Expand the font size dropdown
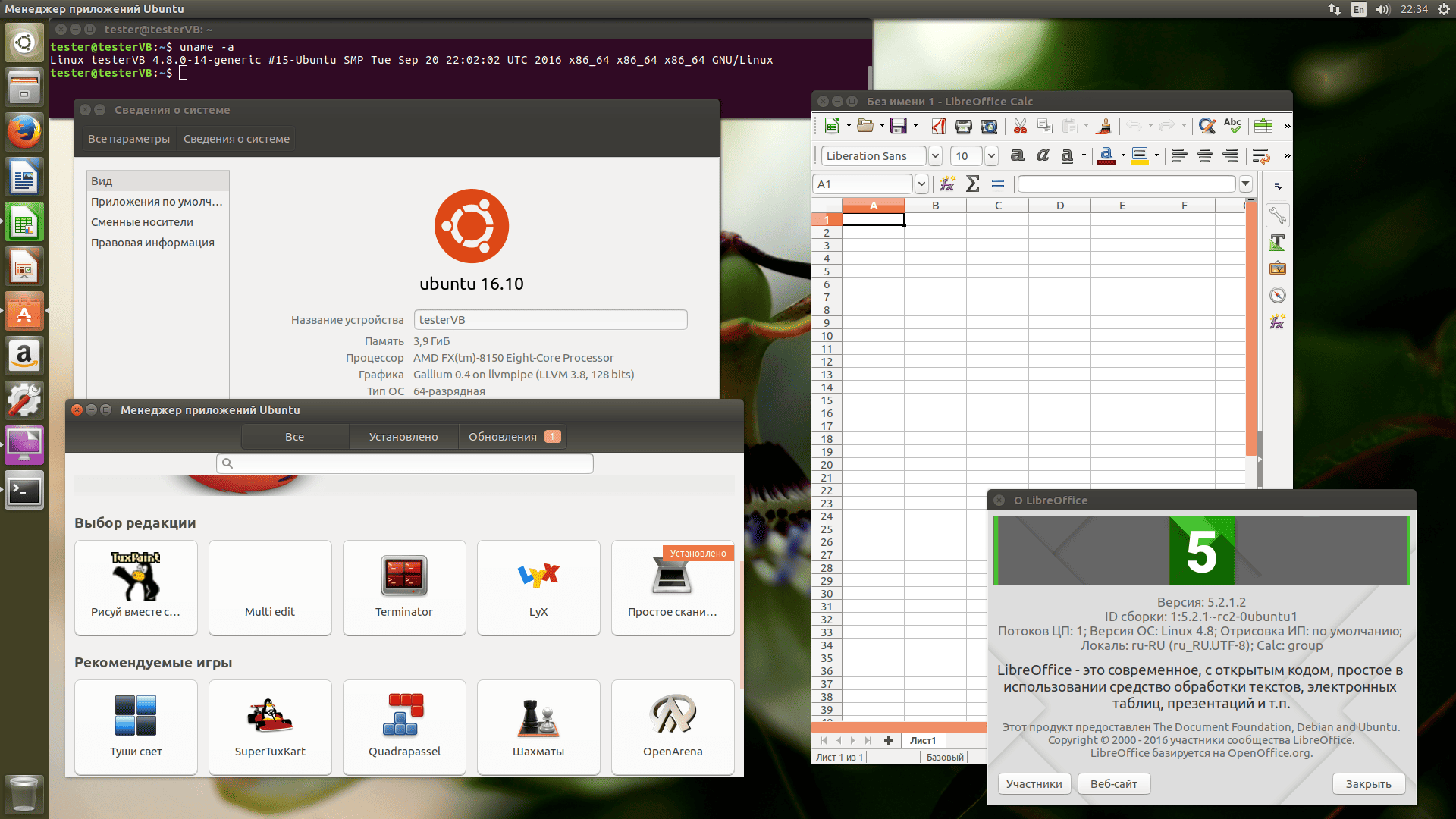1456x819 pixels. (991, 155)
